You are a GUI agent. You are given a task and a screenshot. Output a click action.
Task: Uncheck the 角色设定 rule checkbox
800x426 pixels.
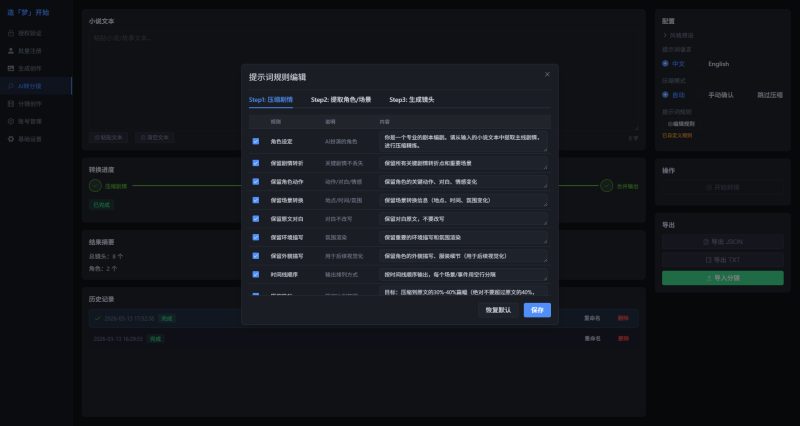point(256,141)
